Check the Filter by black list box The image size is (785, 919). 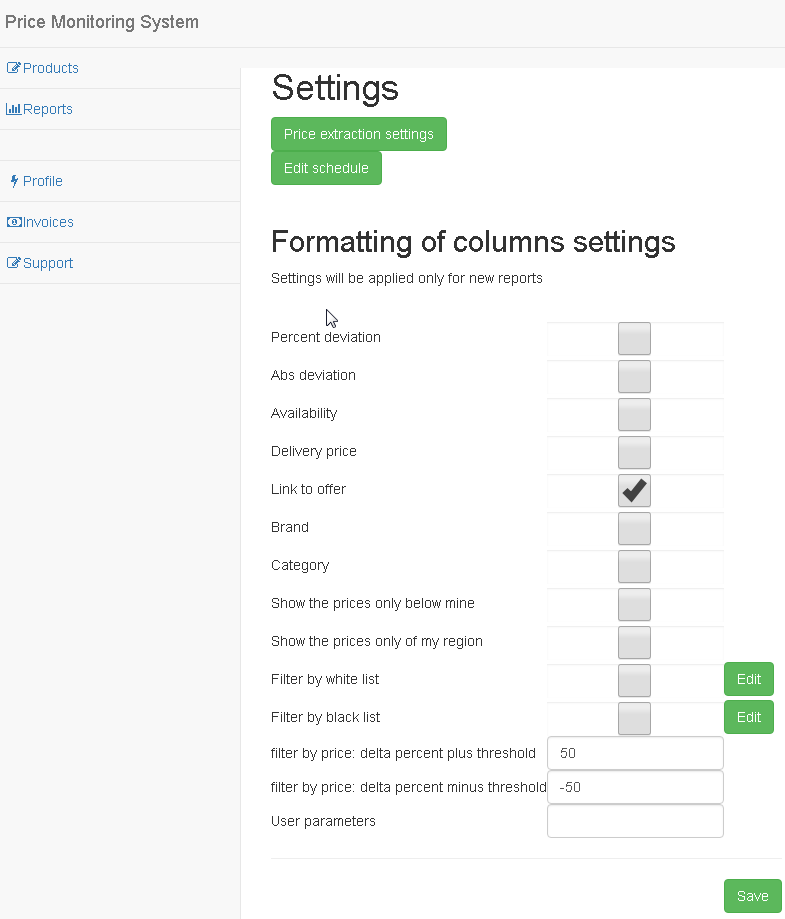[x=634, y=719]
